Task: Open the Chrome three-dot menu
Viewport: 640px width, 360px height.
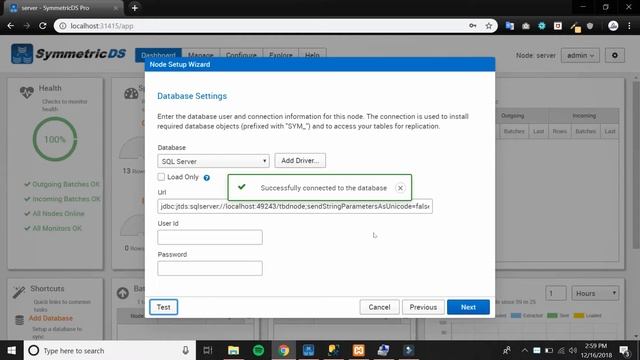Action: [x=629, y=26]
